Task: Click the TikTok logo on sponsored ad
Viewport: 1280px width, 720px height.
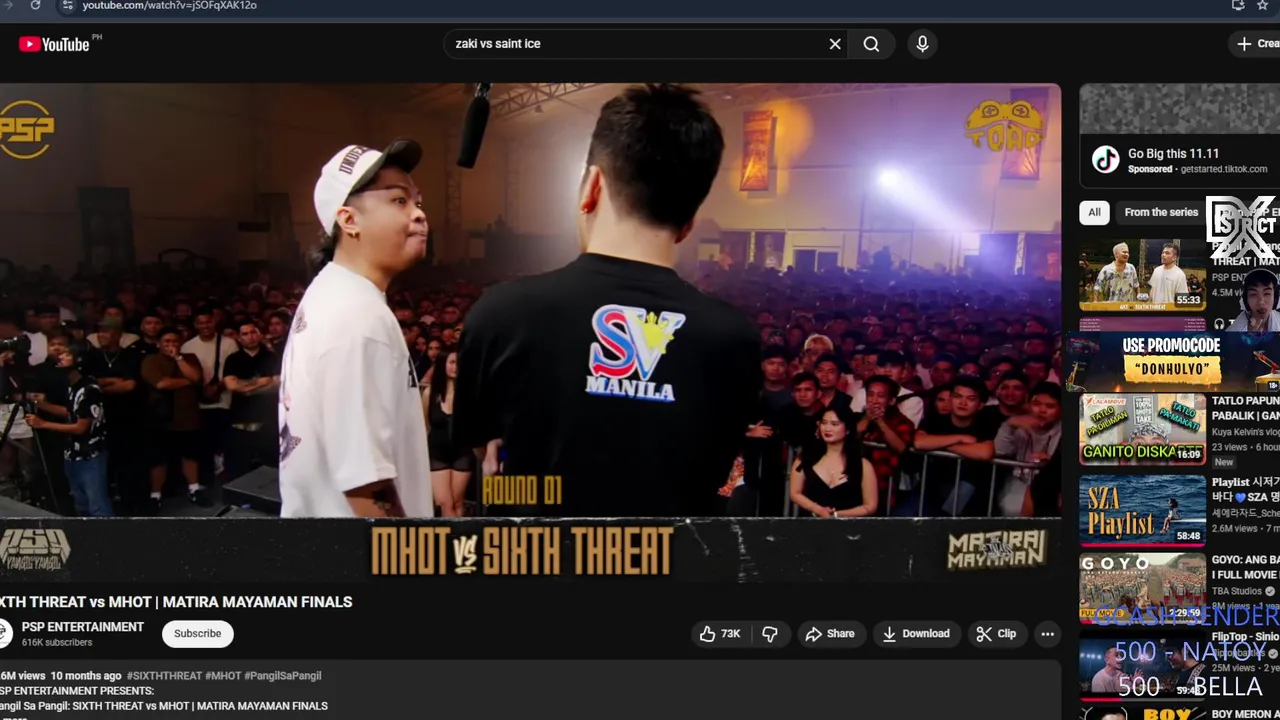Action: (x=1105, y=160)
